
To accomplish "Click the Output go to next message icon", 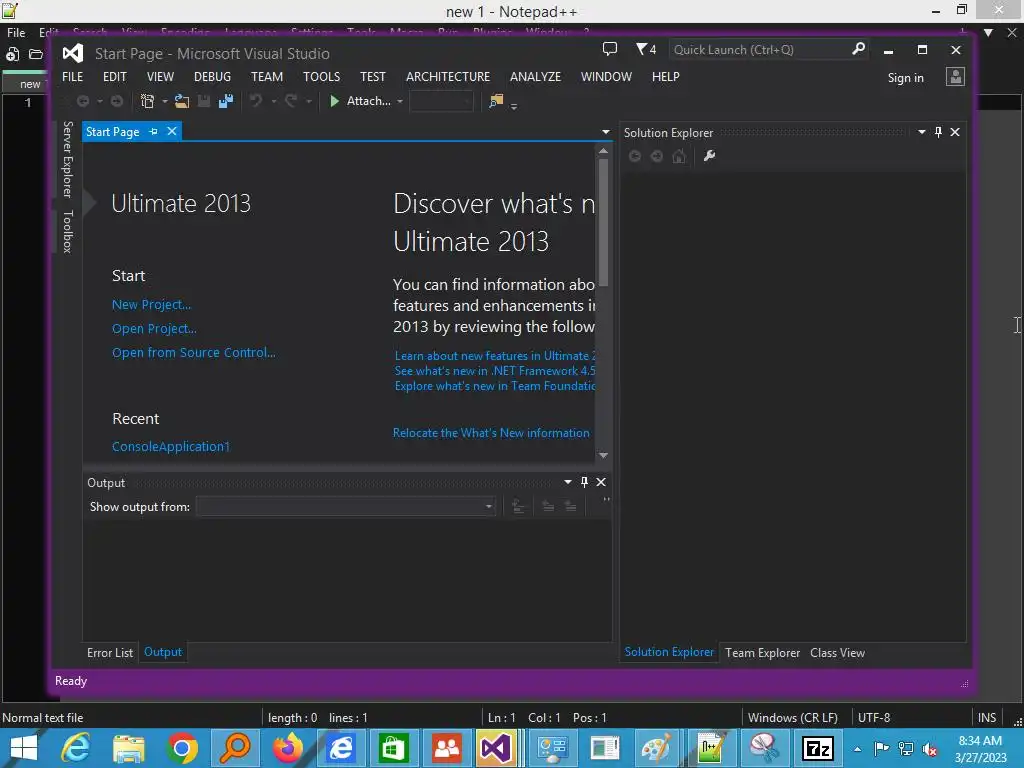I will [x=570, y=507].
